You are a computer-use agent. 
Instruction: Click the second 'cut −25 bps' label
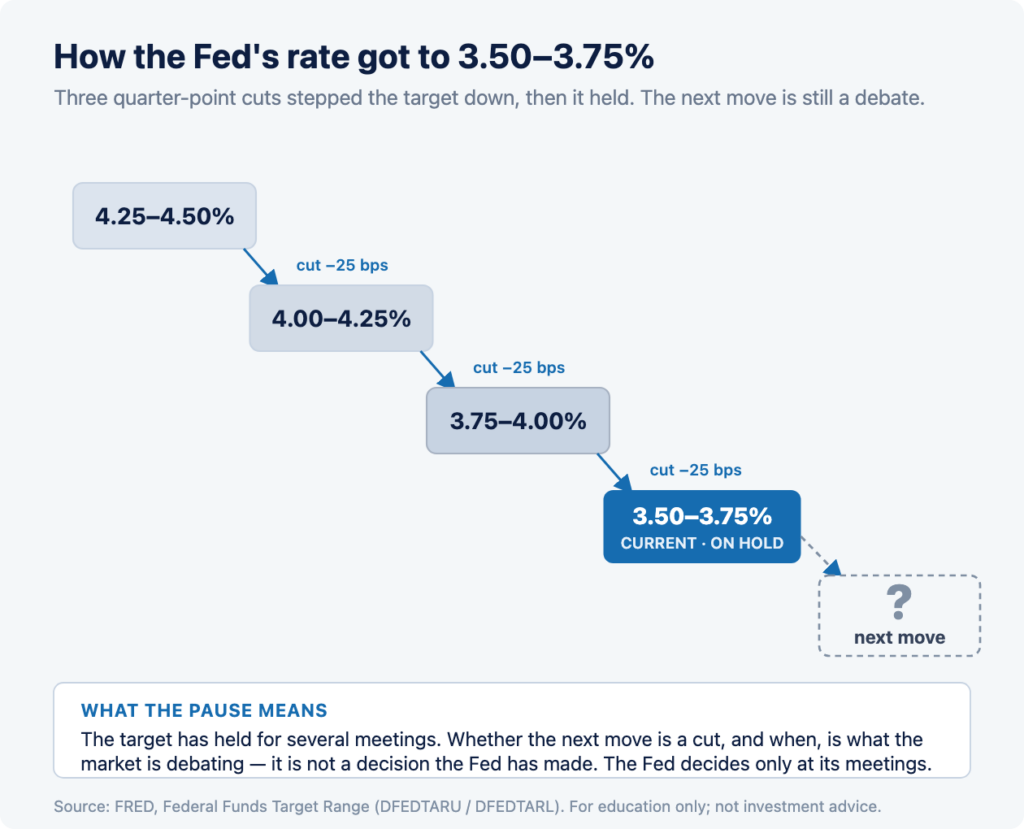(x=519, y=368)
